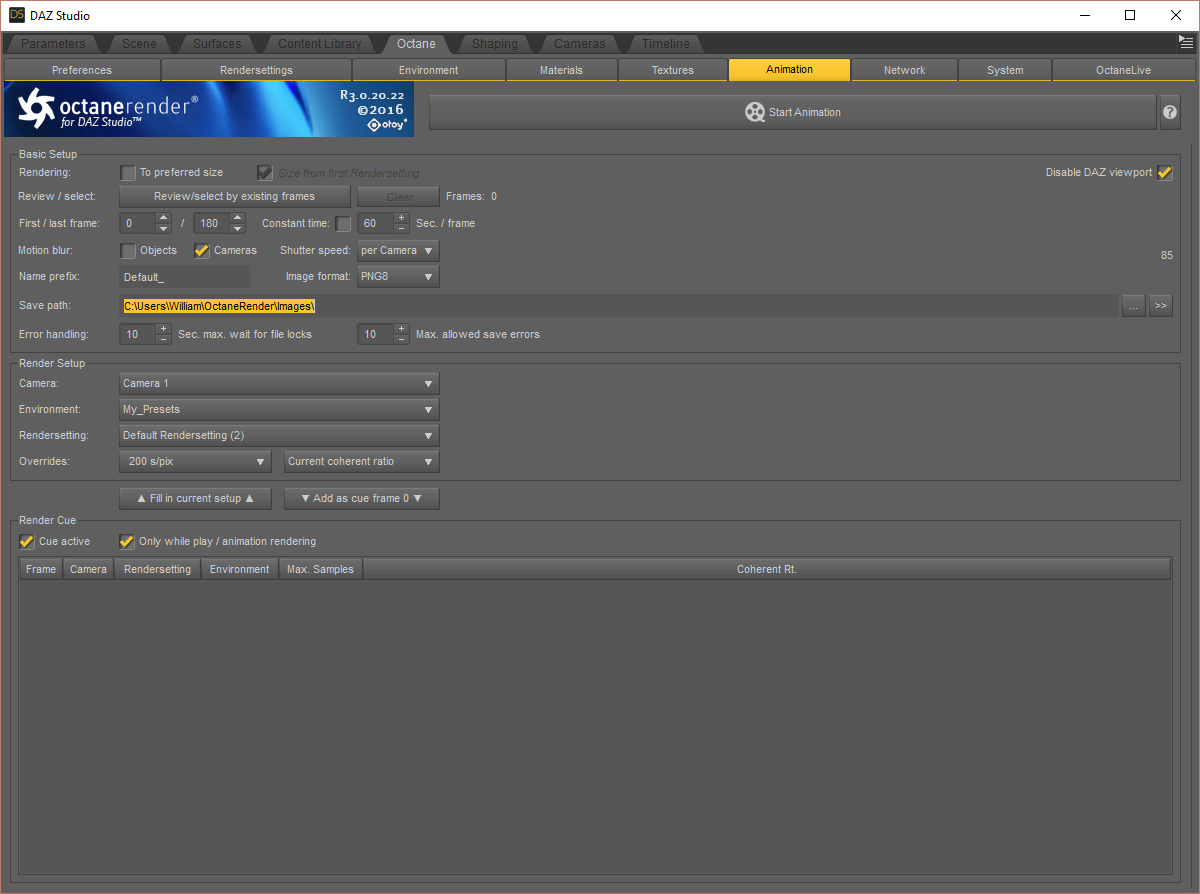Click the OctaneRender logo banner
This screenshot has width=1200, height=894.
[x=209, y=109]
